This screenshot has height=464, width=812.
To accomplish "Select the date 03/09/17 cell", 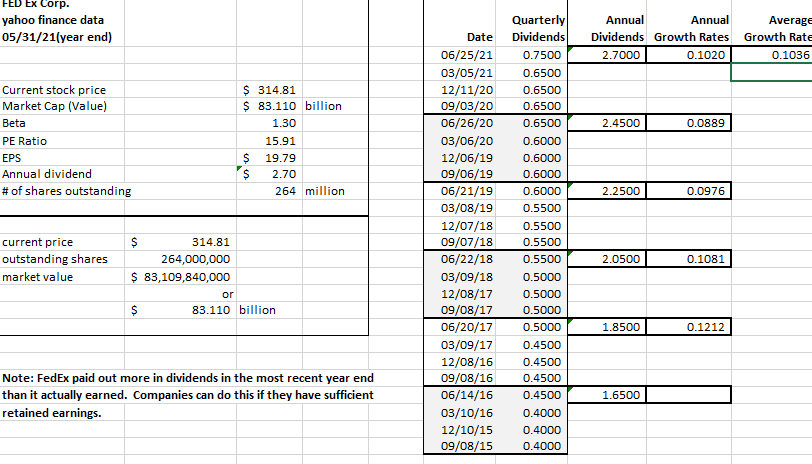I will (459, 344).
